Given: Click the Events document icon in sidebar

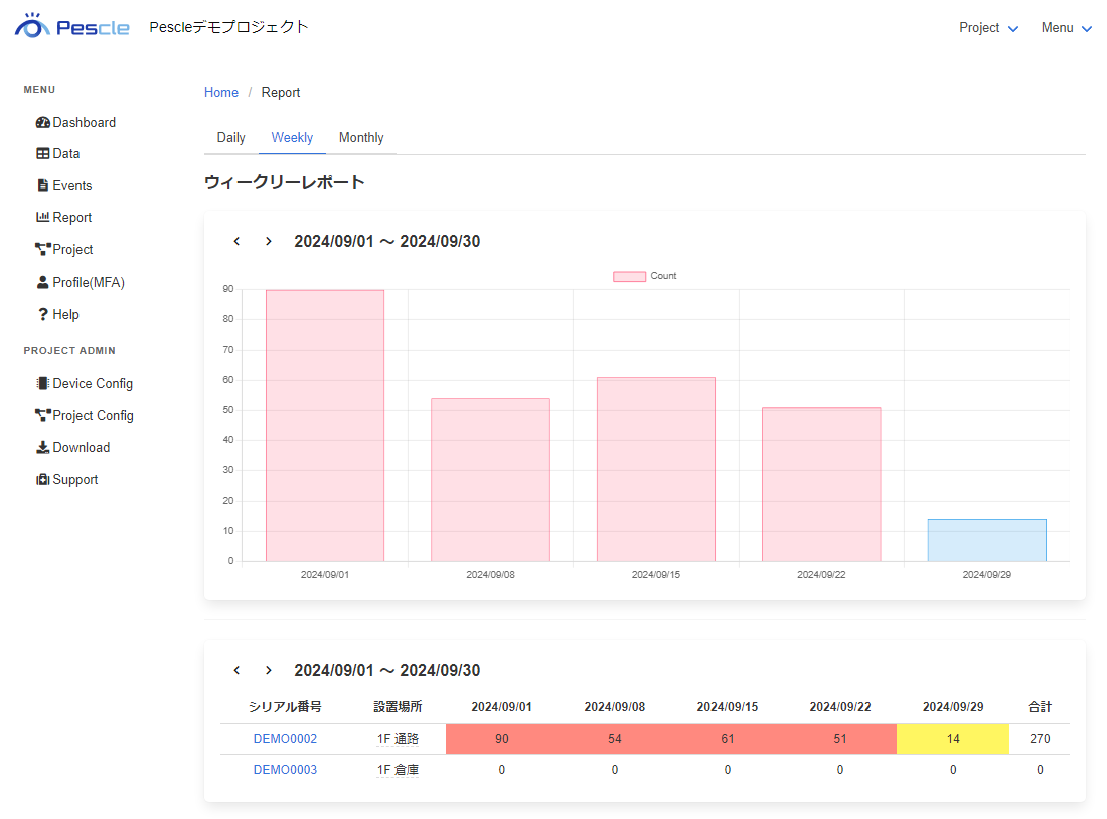Looking at the screenshot, I should (x=42, y=186).
